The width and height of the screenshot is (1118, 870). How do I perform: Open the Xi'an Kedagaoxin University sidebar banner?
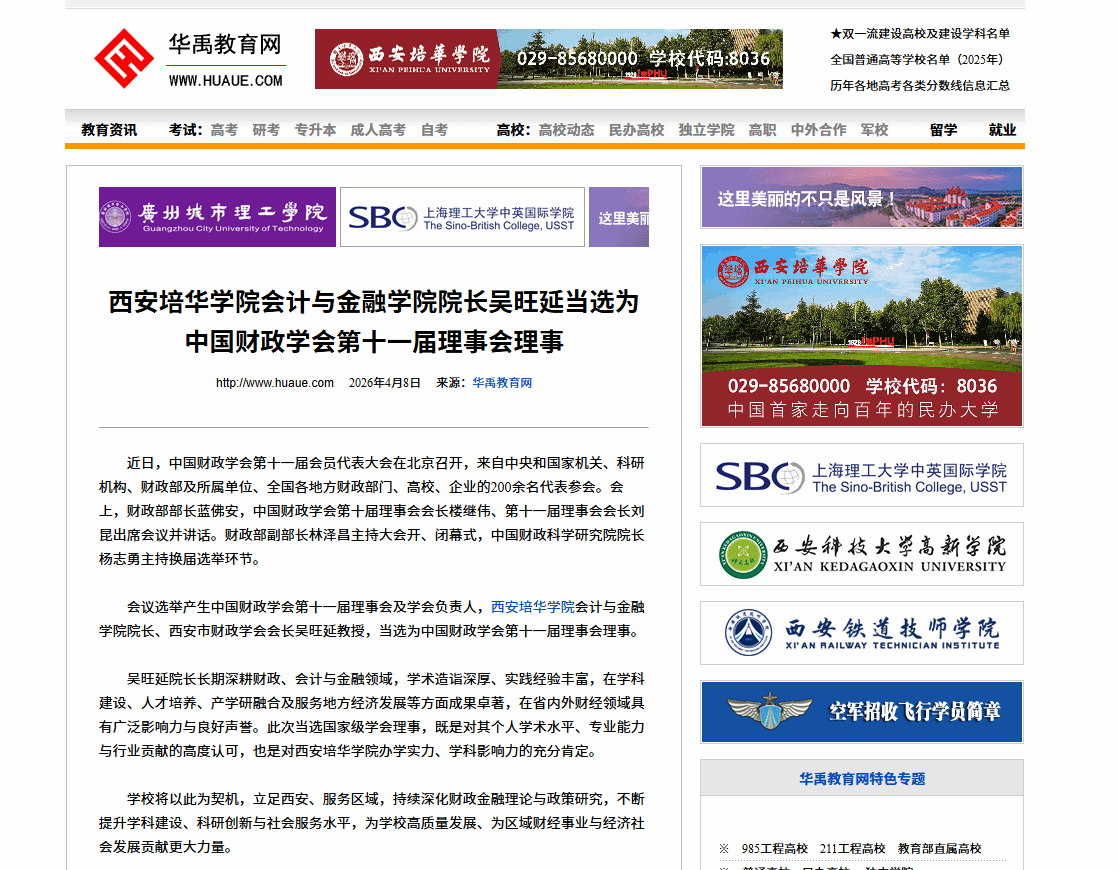(861, 554)
